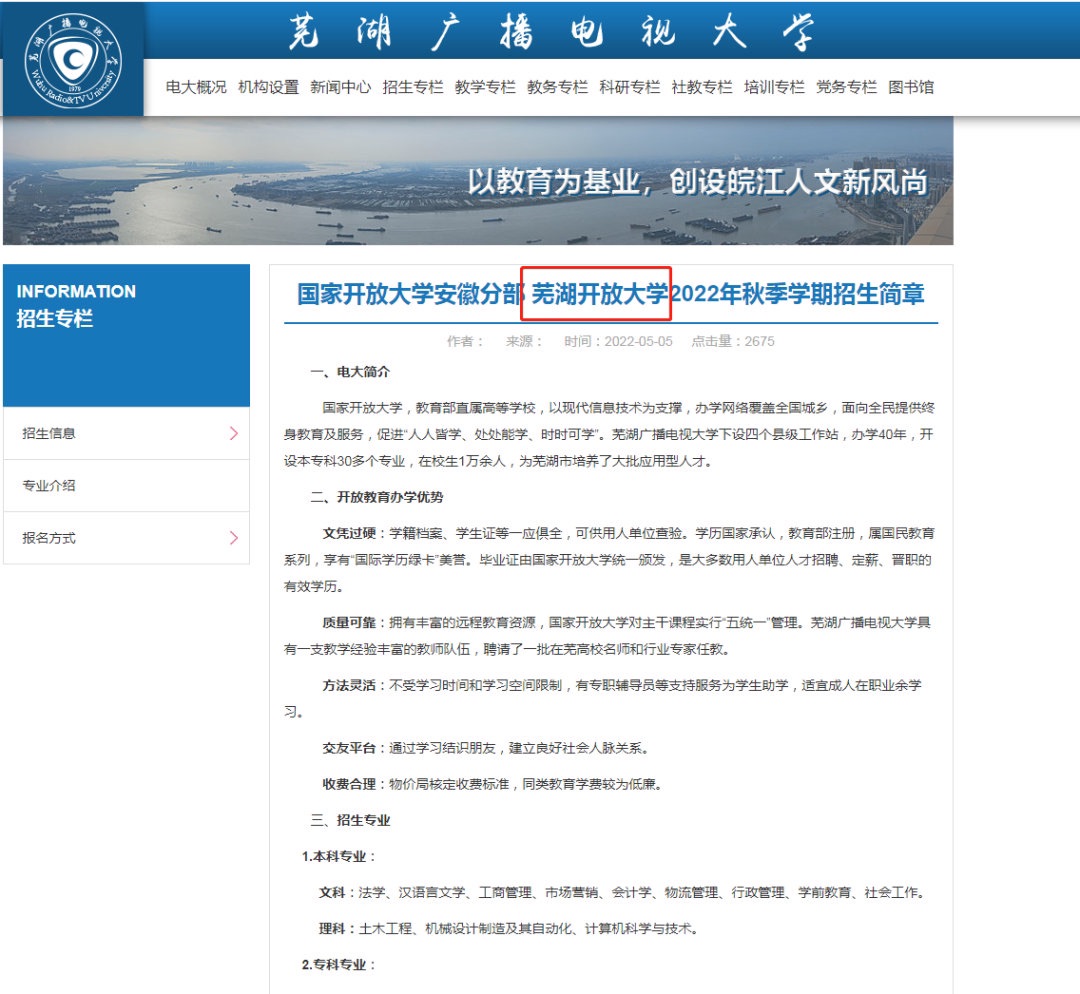Image resolution: width=1080 pixels, height=994 pixels.
Task: Open the 图书馆 navigation link
Action: 911,87
